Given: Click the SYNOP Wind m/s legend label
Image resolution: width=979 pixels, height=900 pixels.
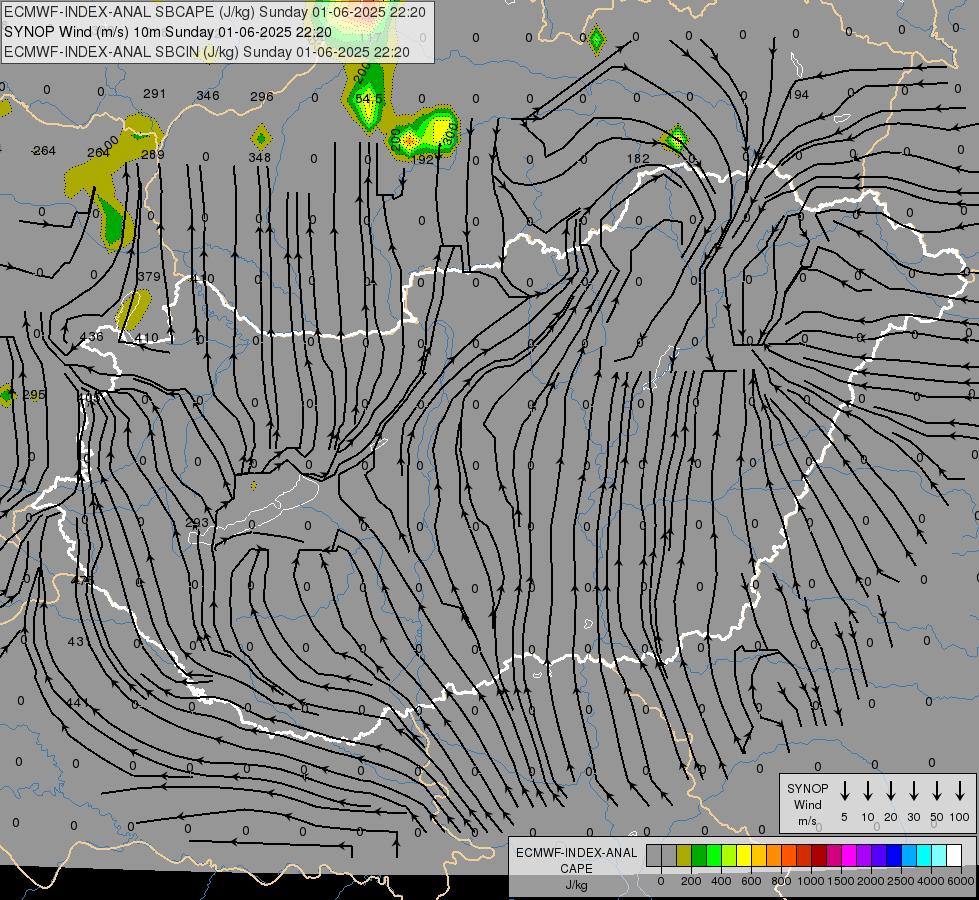Looking at the screenshot, I should click(807, 804).
